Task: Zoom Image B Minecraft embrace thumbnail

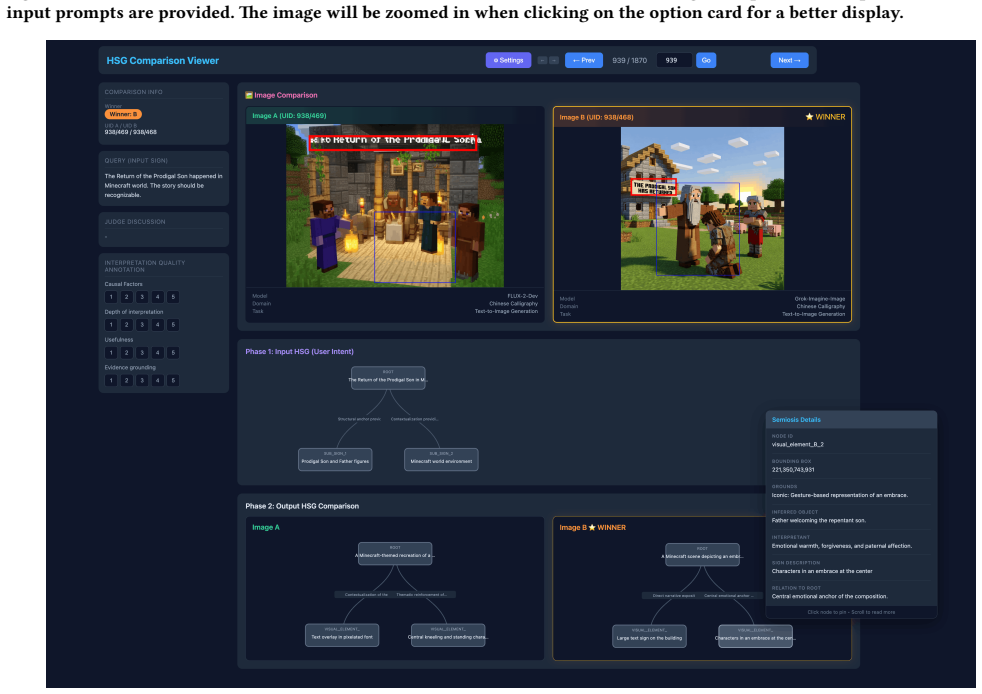Action: (x=702, y=209)
